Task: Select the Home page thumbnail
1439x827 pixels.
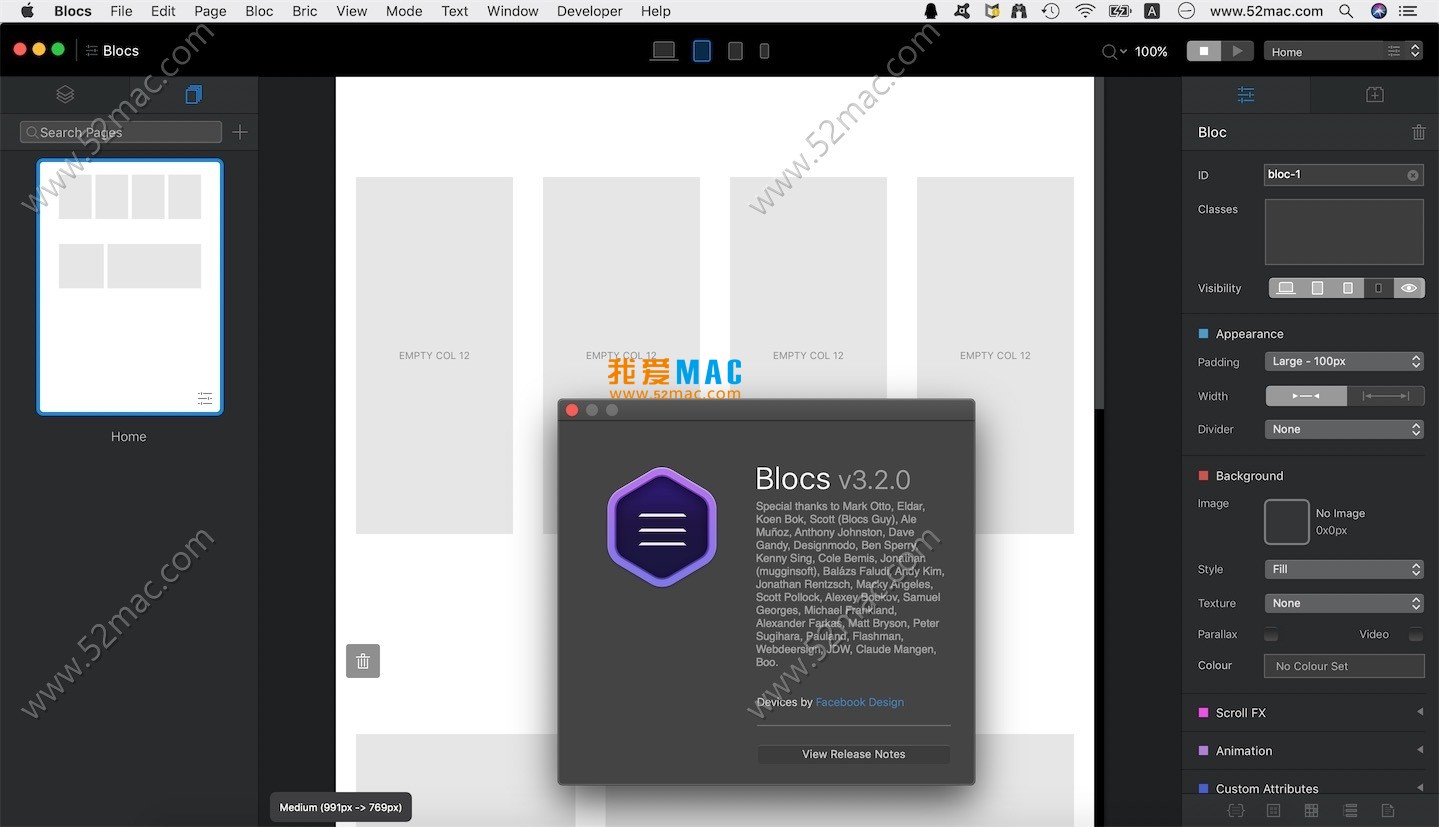Action: (130, 287)
